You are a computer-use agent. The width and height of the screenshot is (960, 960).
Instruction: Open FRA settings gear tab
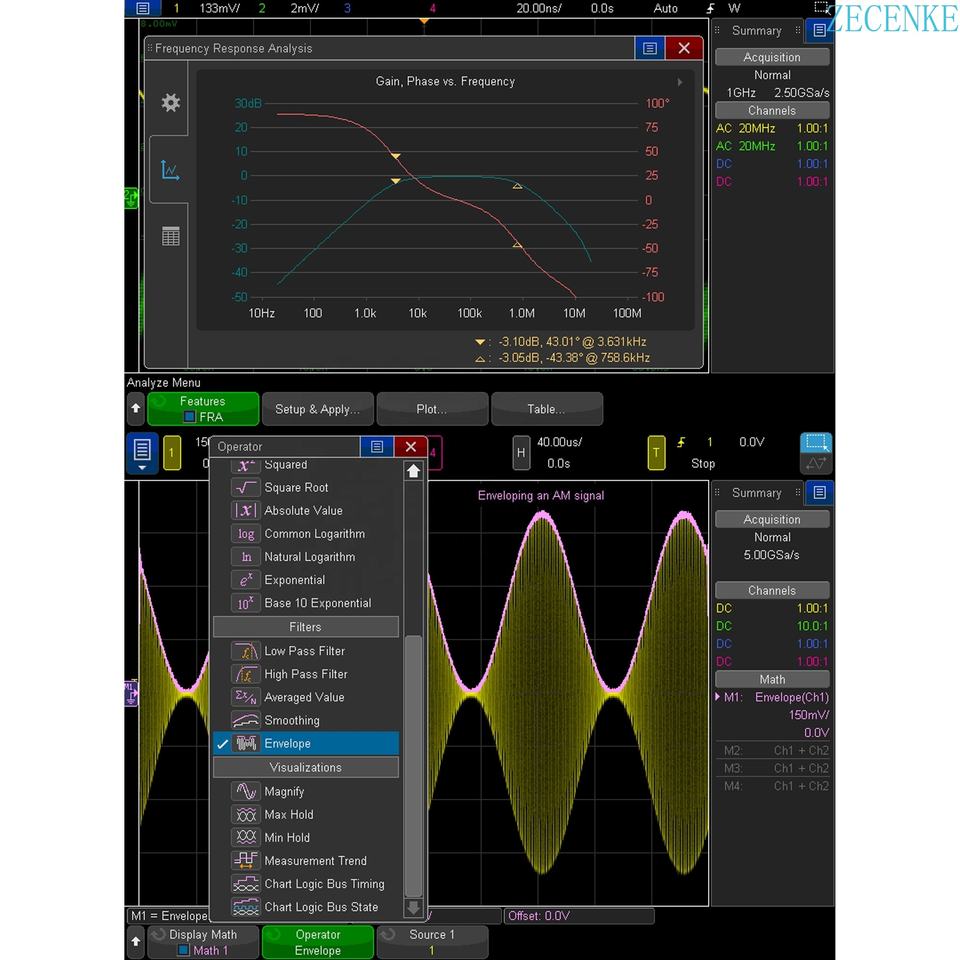[x=171, y=103]
